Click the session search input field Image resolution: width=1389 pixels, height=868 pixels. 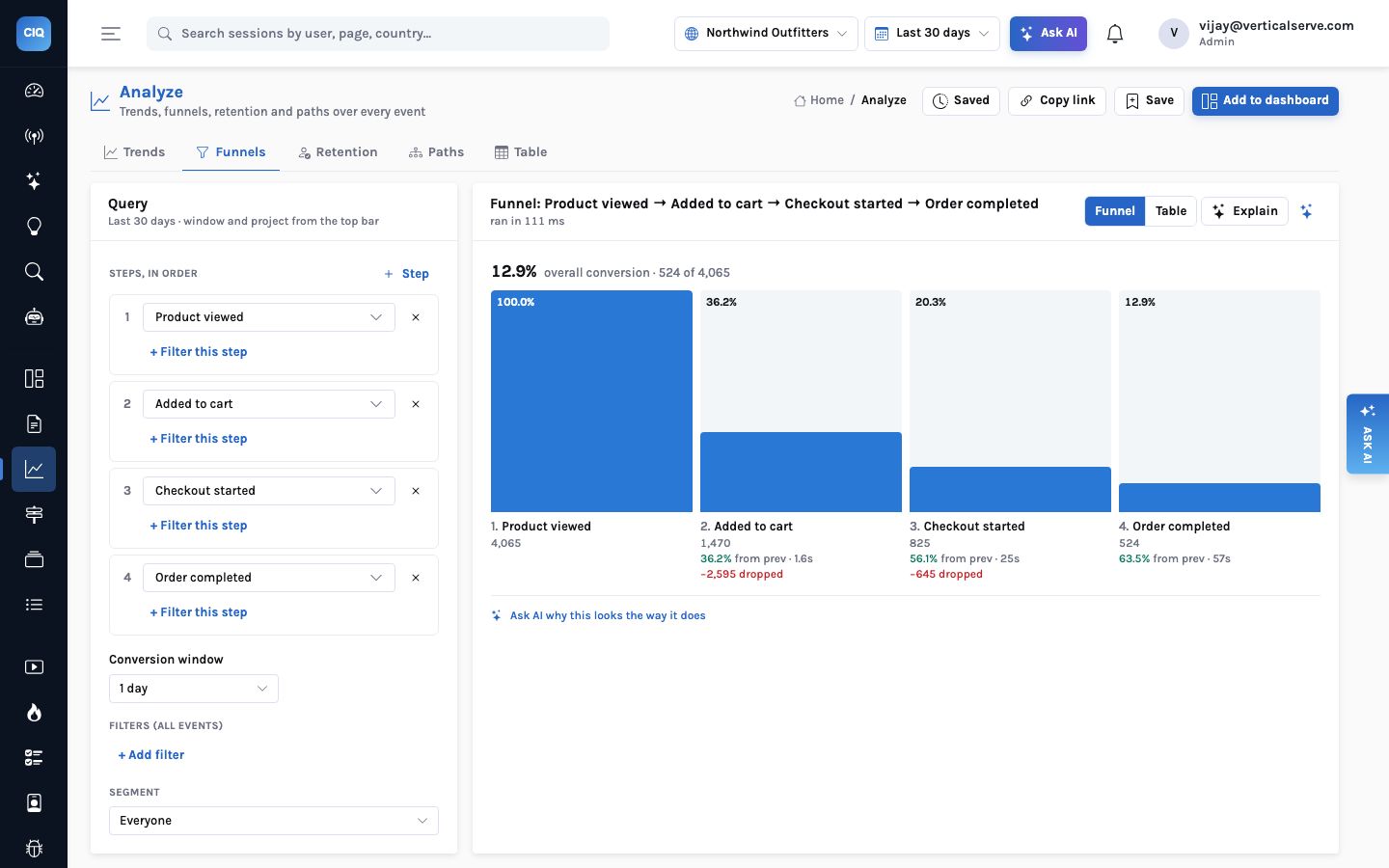[x=378, y=34]
